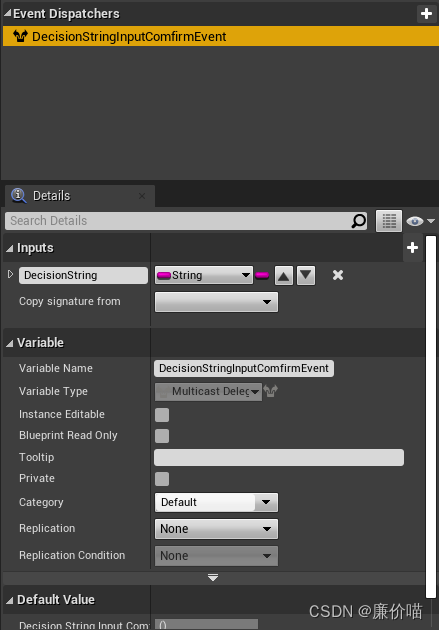Click the Variable Type label
The width and height of the screenshot is (439, 630).
(x=53, y=391)
